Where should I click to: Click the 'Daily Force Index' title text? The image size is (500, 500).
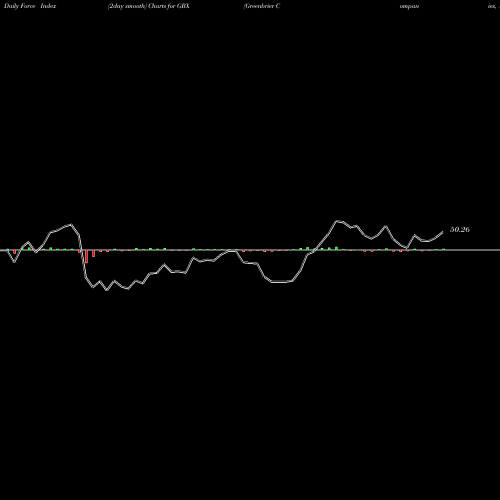30,6
